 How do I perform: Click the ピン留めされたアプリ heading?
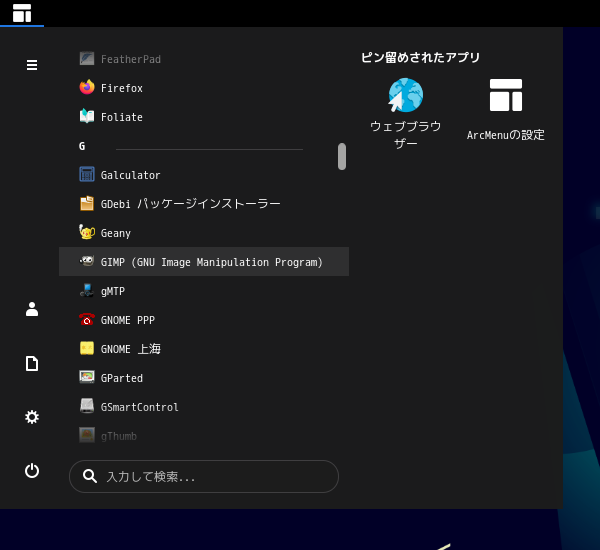(421, 57)
